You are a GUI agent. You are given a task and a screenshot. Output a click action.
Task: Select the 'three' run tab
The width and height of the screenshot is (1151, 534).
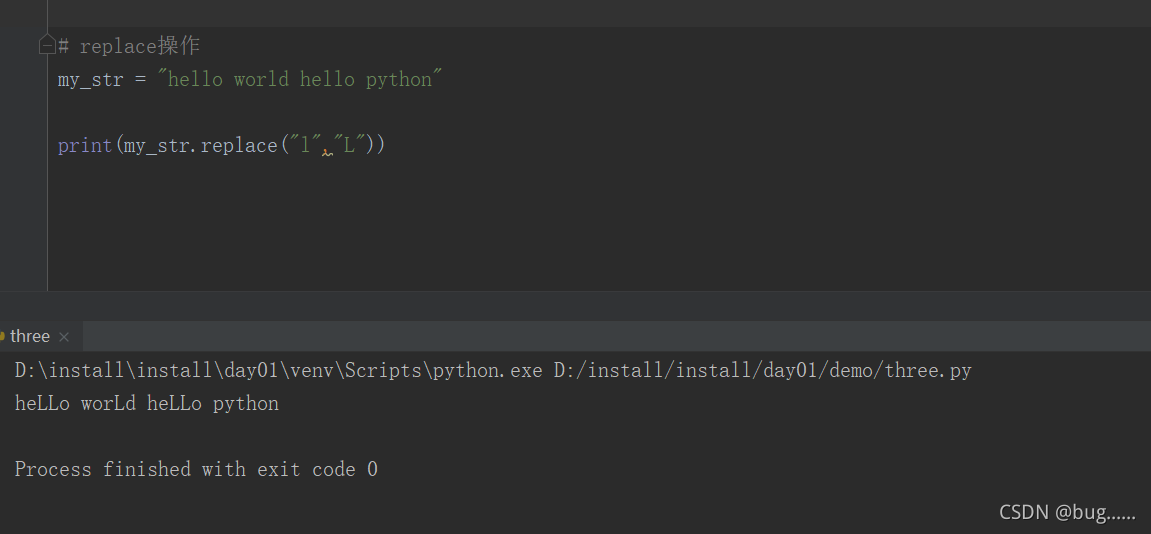pyautogui.click(x=29, y=336)
